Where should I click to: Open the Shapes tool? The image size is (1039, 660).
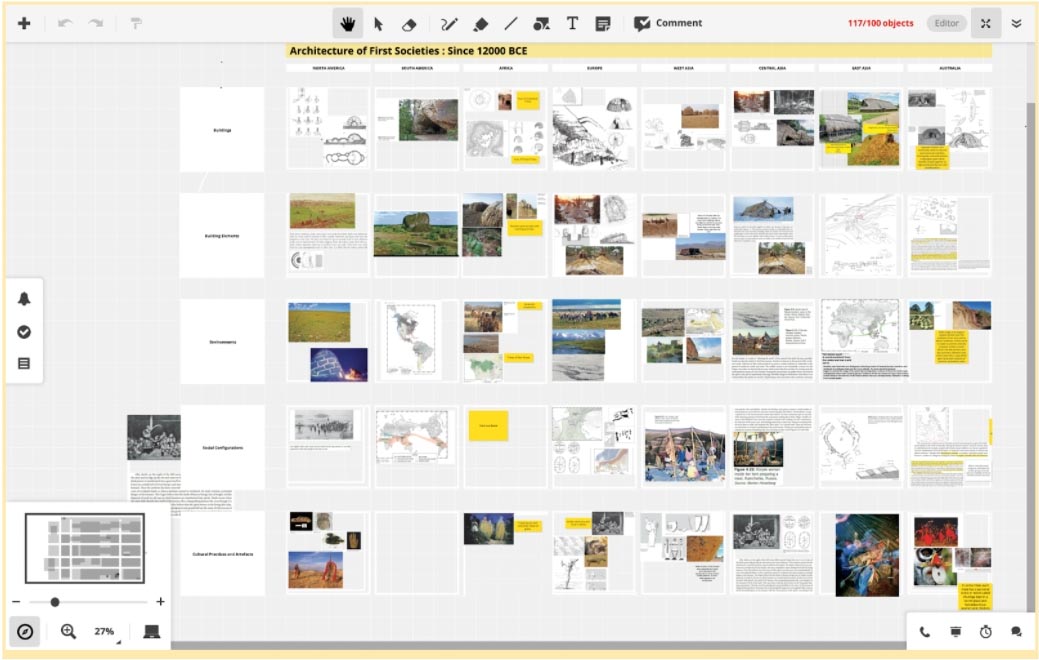[x=541, y=23]
